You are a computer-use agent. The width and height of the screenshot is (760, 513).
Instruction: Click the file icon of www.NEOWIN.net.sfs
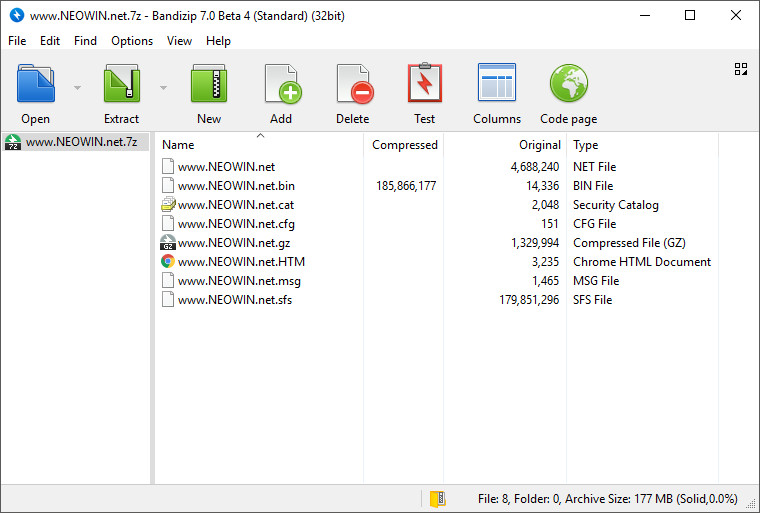pos(168,299)
